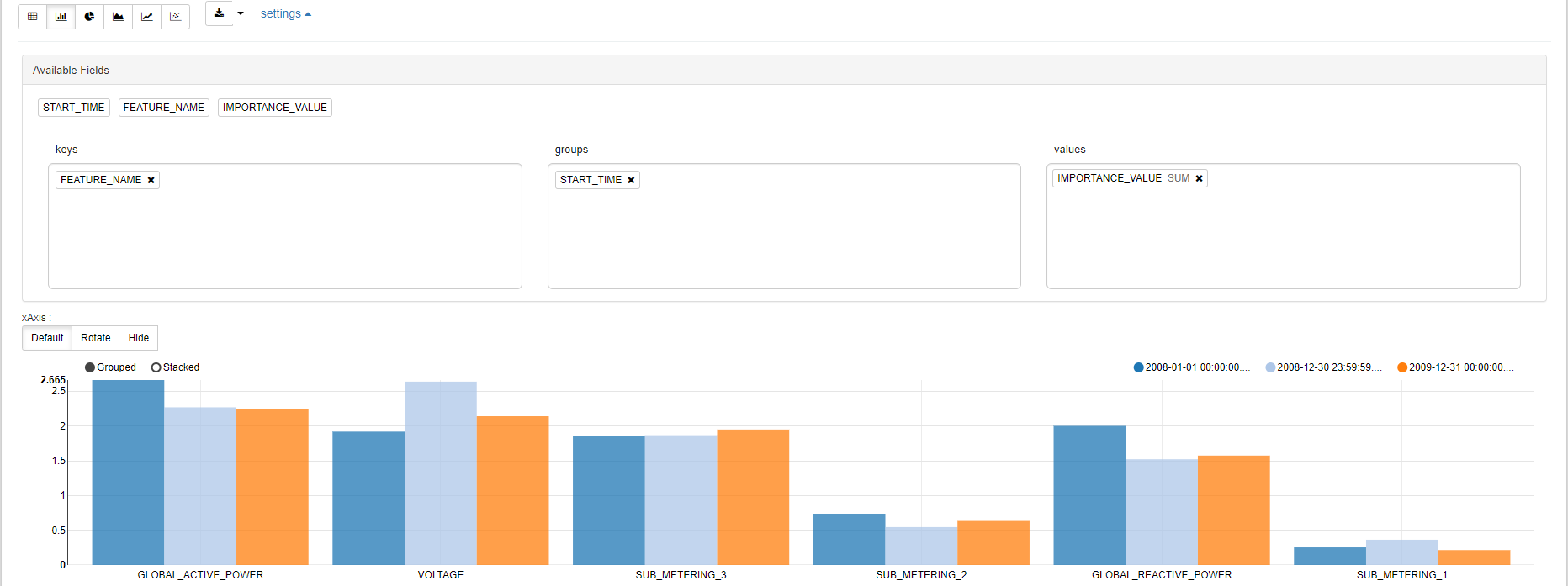The image size is (1568, 586).
Task: Click the orange SUB_METERING_3 bar
Action: 753,497
